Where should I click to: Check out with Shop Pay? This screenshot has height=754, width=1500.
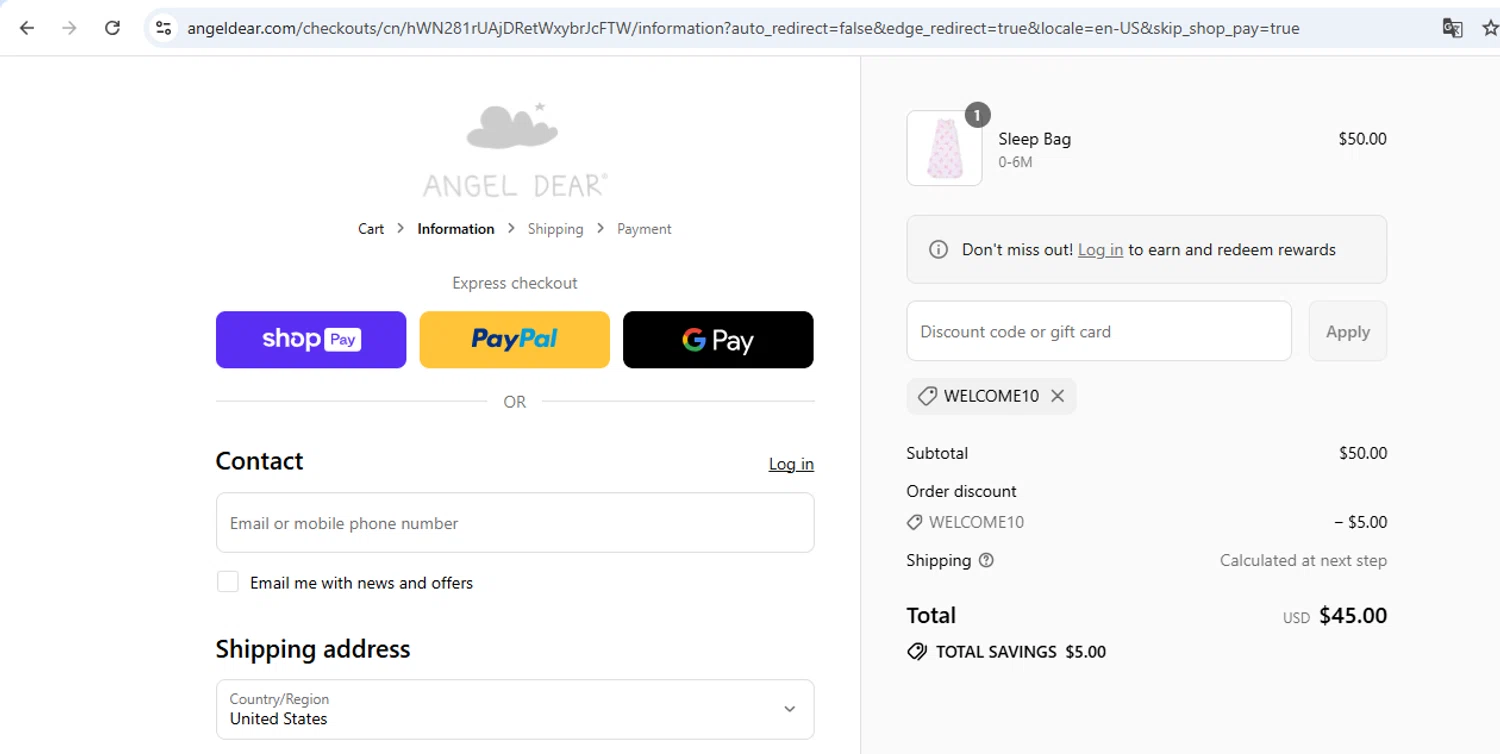coord(311,340)
